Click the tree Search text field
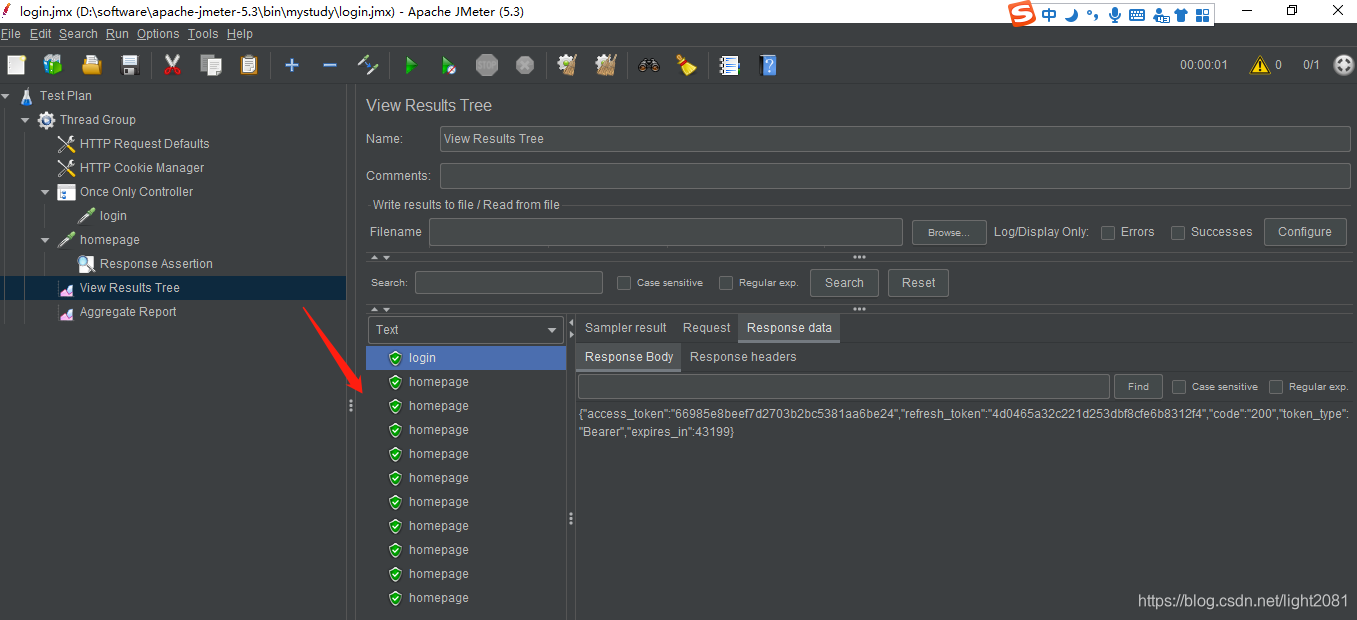This screenshot has height=620, width=1357. (x=509, y=283)
